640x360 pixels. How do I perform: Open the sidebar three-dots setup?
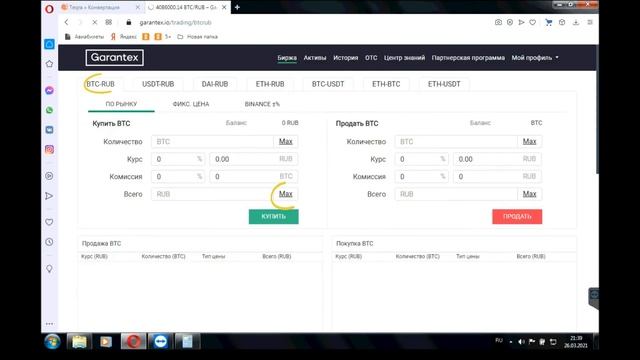[49, 324]
